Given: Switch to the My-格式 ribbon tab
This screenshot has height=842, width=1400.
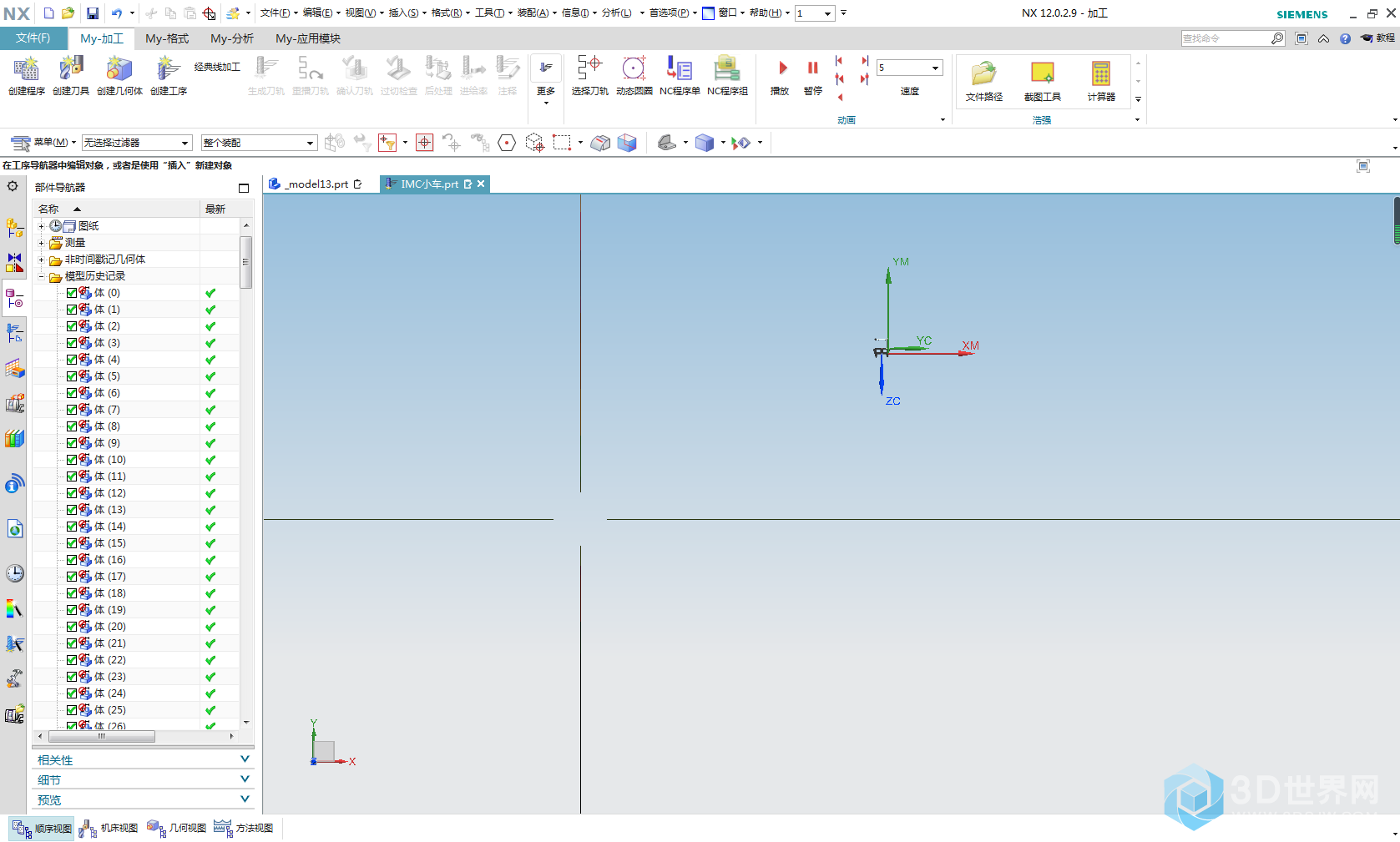Looking at the screenshot, I should pyautogui.click(x=167, y=38).
